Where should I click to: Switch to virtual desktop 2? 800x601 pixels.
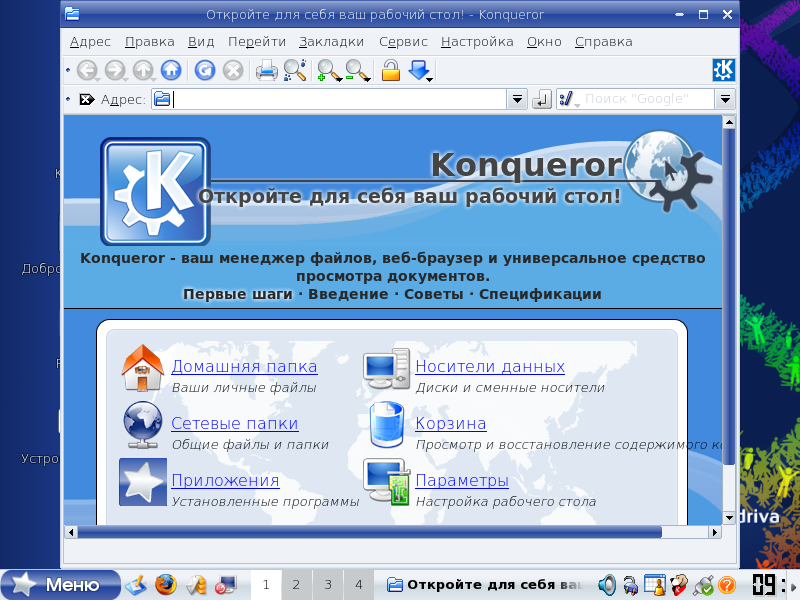click(x=296, y=585)
